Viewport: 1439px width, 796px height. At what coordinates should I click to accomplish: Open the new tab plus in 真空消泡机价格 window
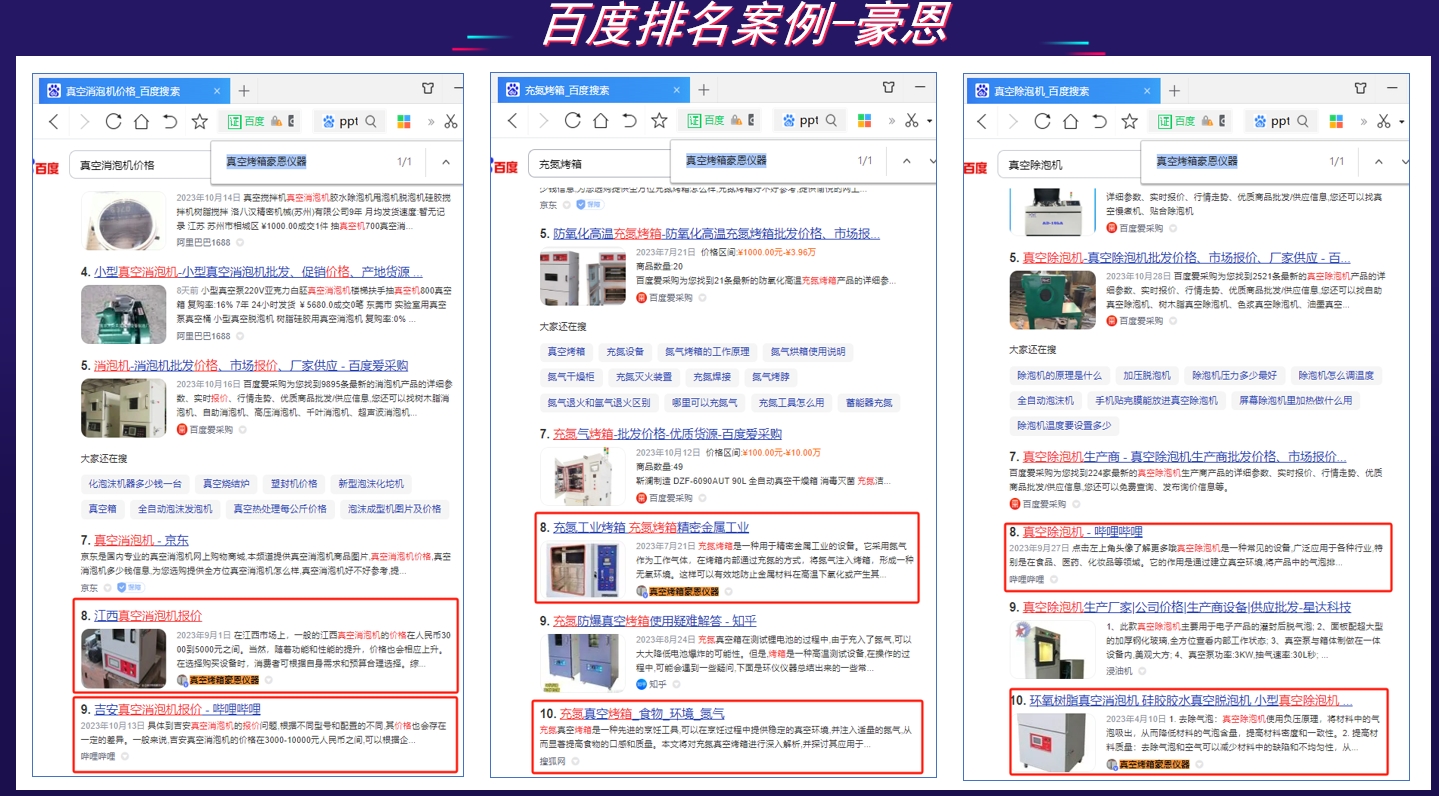point(244,90)
